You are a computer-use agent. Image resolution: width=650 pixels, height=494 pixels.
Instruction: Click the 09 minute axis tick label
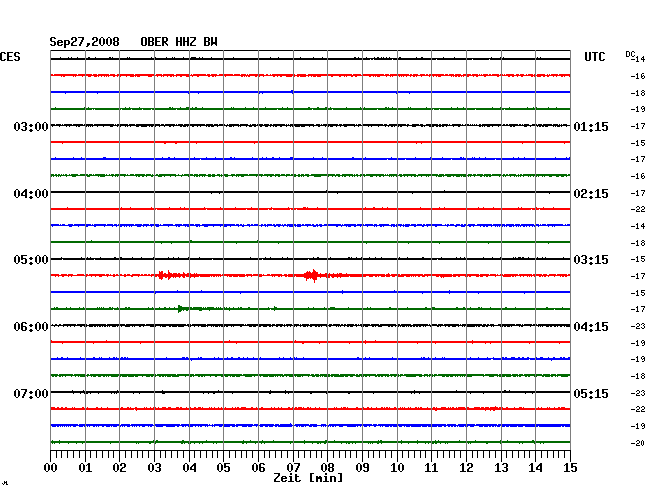point(362,467)
